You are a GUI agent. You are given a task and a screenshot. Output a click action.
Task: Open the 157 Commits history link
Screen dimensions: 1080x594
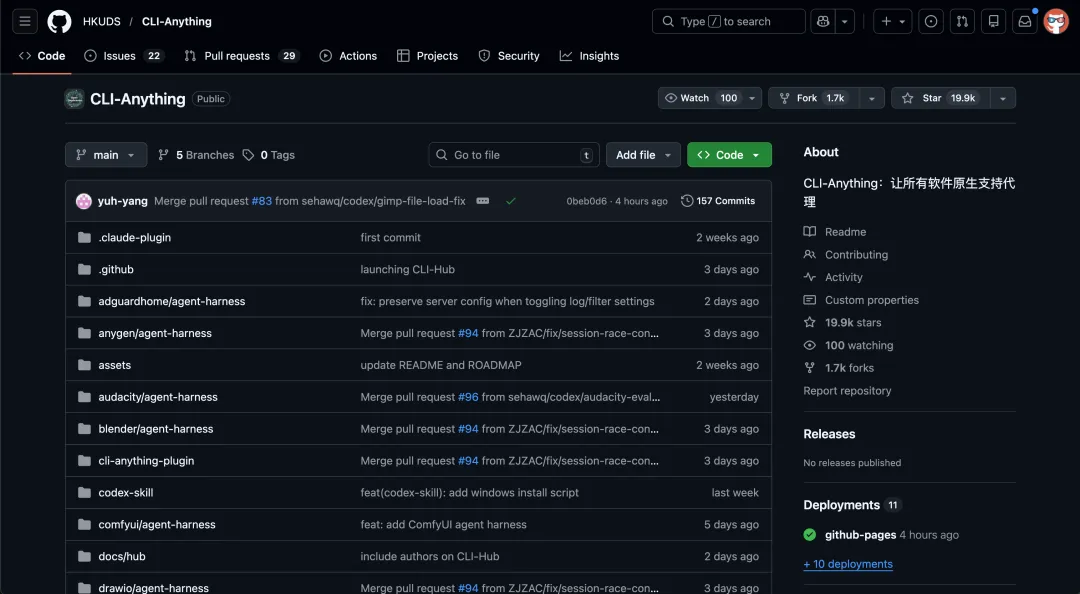[x=718, y=201]
